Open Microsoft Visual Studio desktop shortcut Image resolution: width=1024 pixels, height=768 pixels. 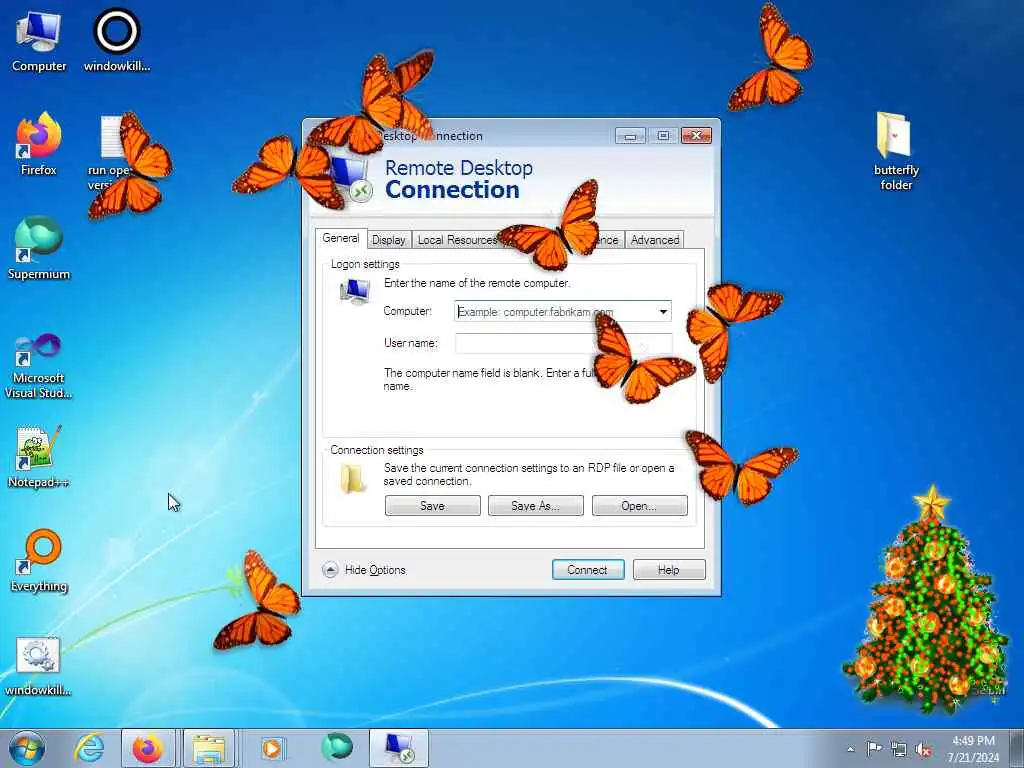click(39, 366)
